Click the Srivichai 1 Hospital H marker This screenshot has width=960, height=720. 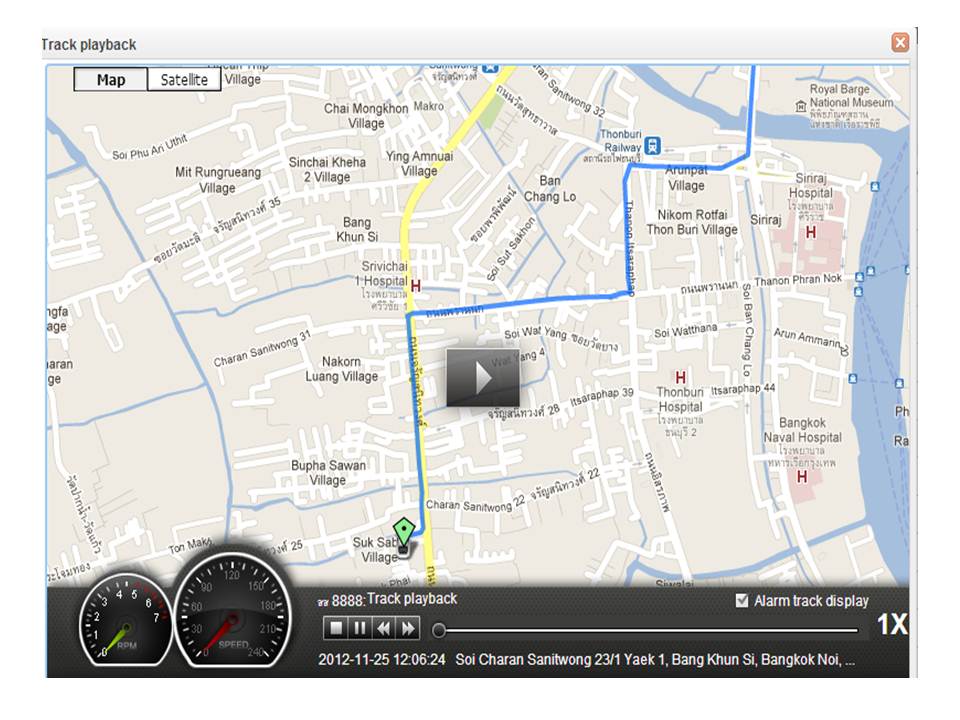coord(416,287)
